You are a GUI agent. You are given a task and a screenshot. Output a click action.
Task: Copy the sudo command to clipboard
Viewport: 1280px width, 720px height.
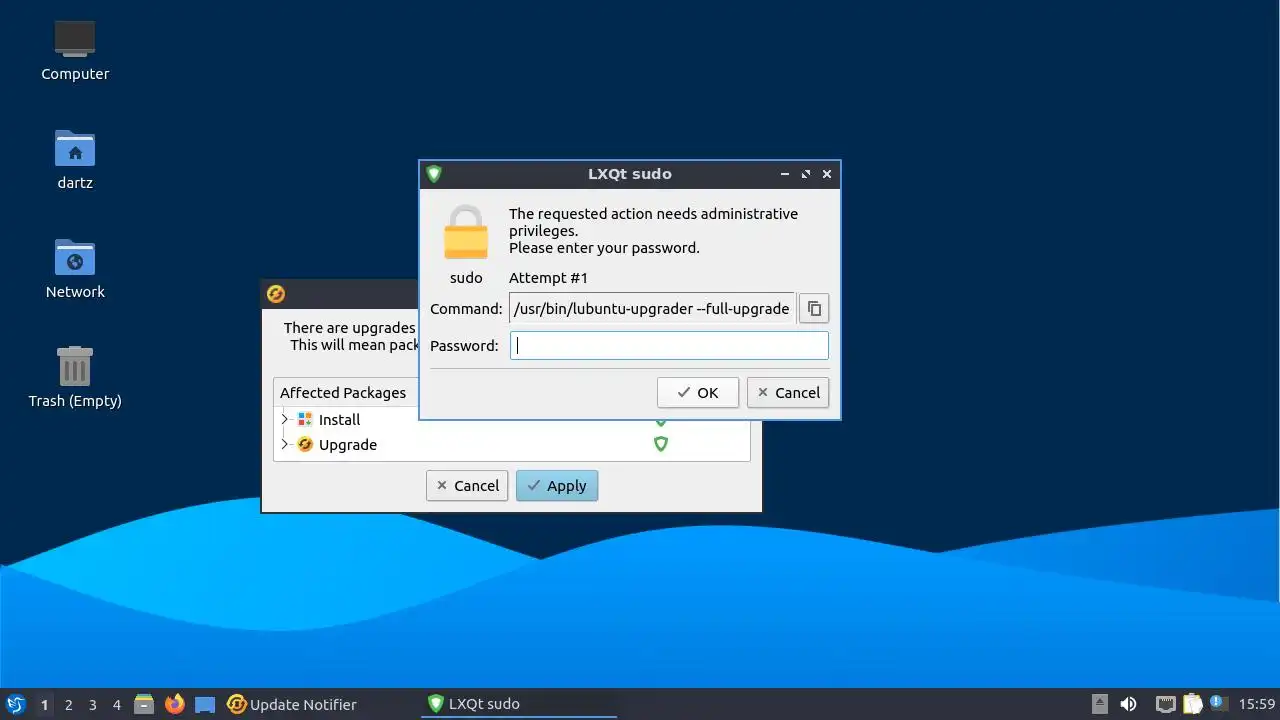pos(814,309)
